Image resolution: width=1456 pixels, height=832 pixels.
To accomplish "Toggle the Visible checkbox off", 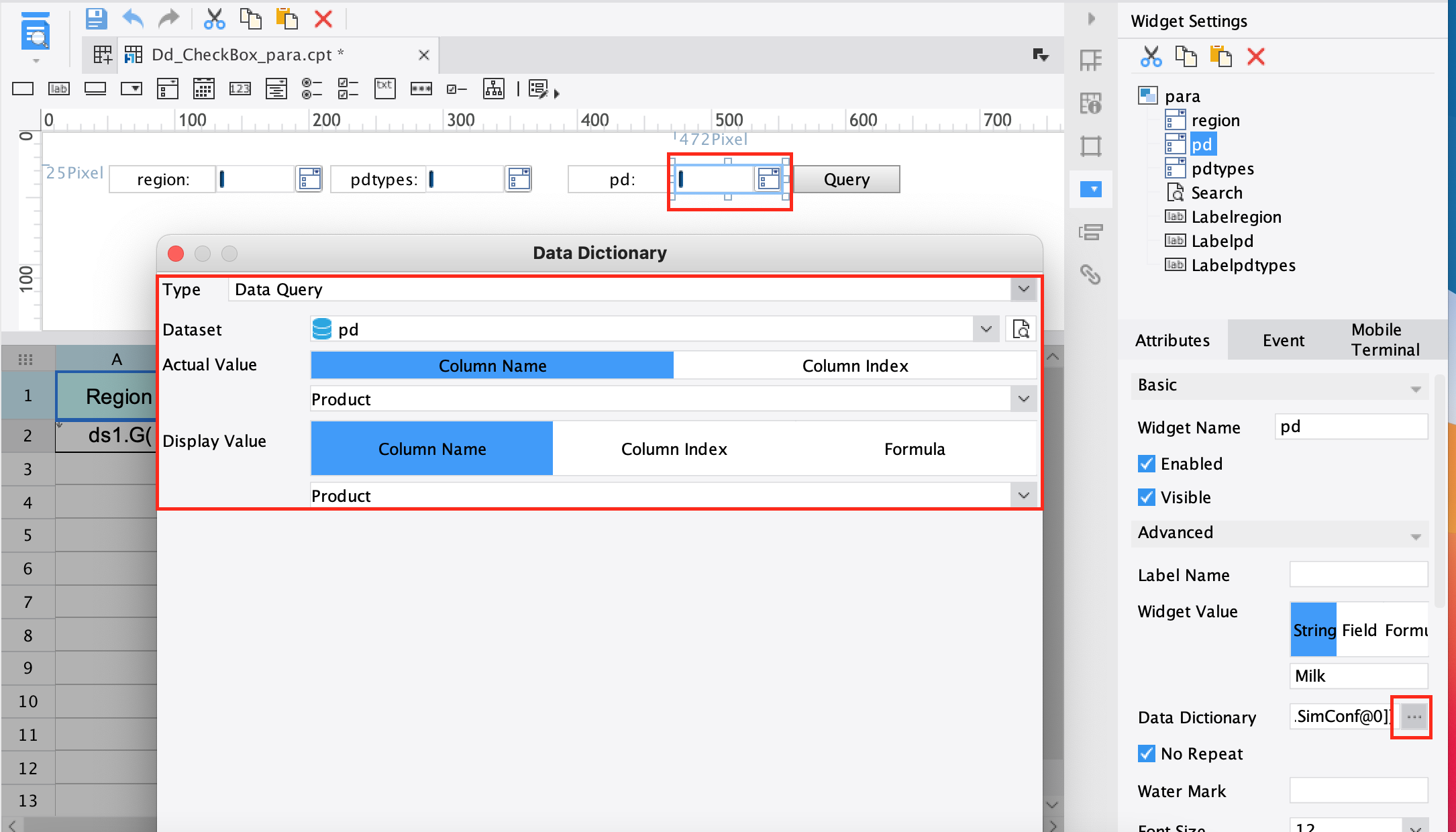I will [x=1146, y=497].
